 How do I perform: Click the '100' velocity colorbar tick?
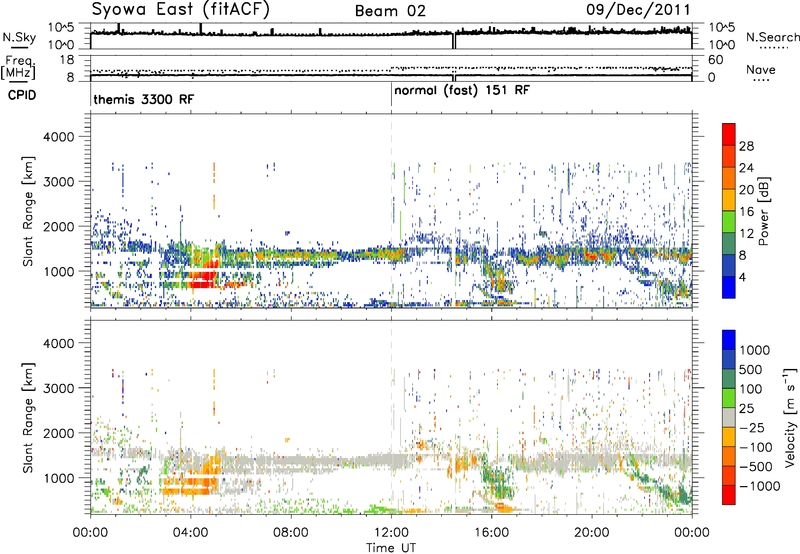click(x=751, y=389)
